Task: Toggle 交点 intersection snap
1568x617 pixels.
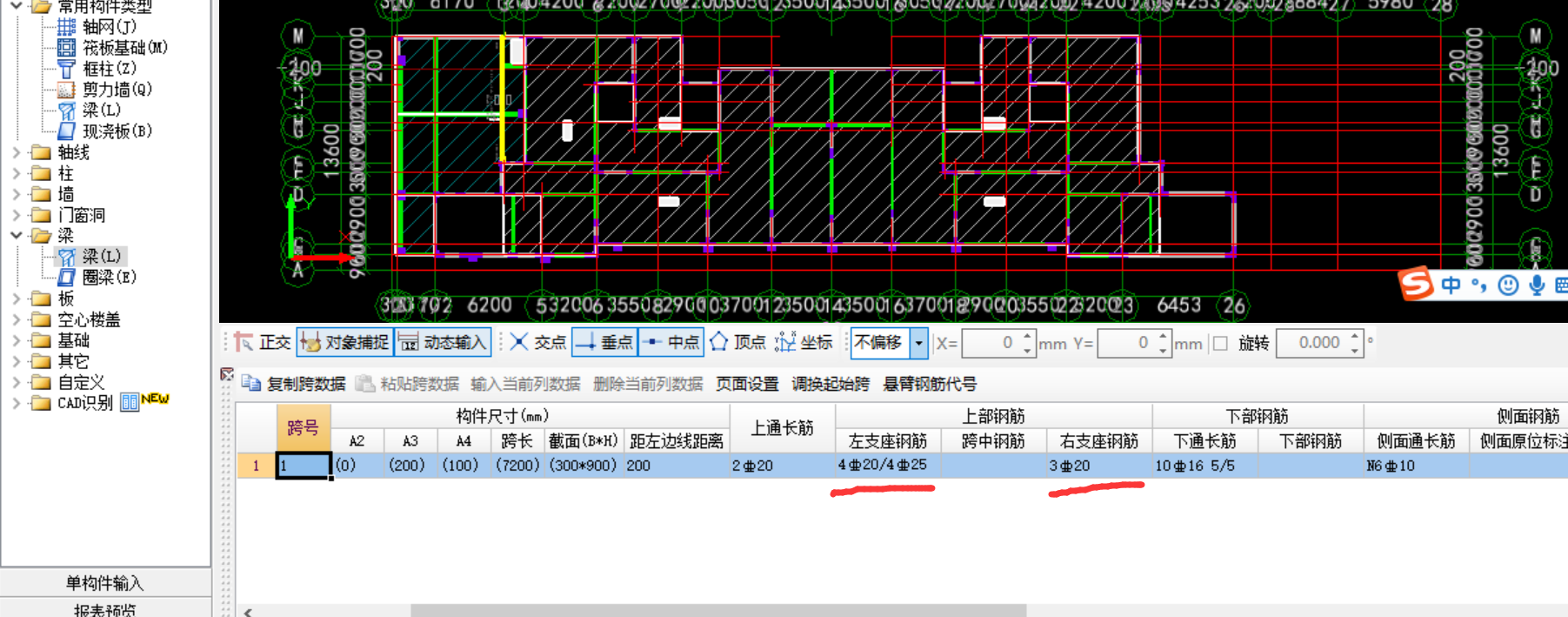Action: click(538, 343)
